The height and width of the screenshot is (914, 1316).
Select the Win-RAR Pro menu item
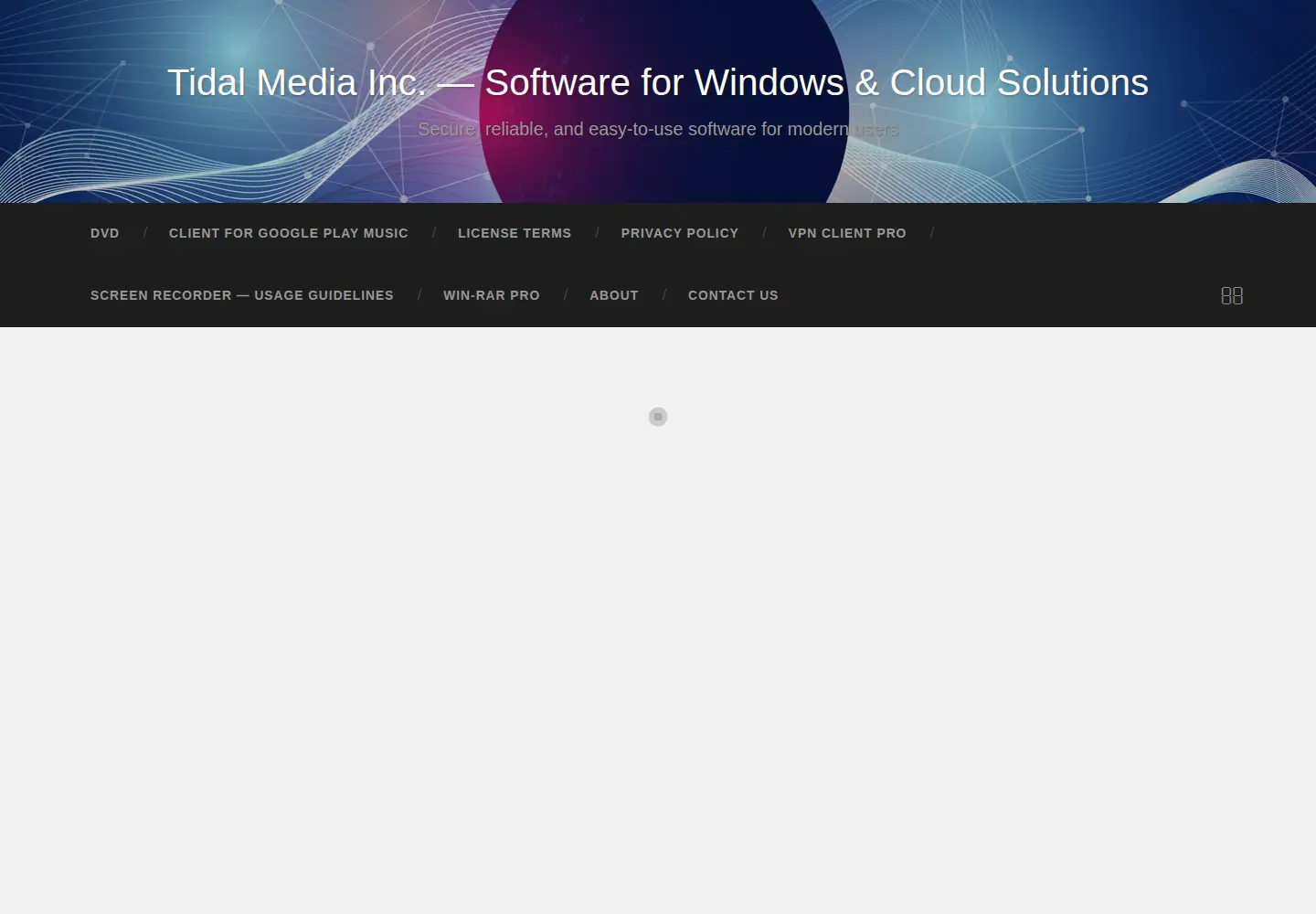492,295
